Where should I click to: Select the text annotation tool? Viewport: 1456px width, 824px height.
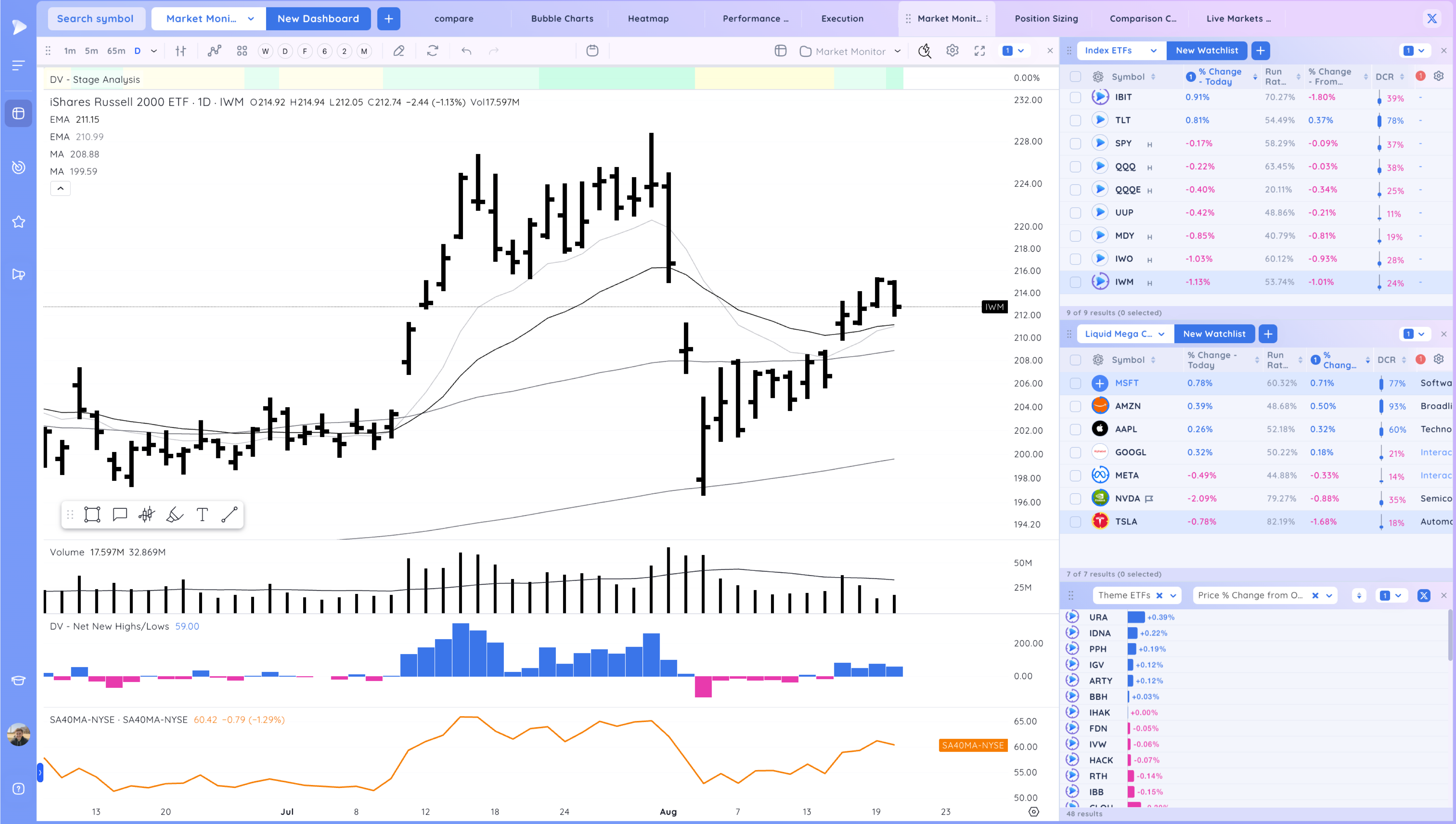coord(202,514)
